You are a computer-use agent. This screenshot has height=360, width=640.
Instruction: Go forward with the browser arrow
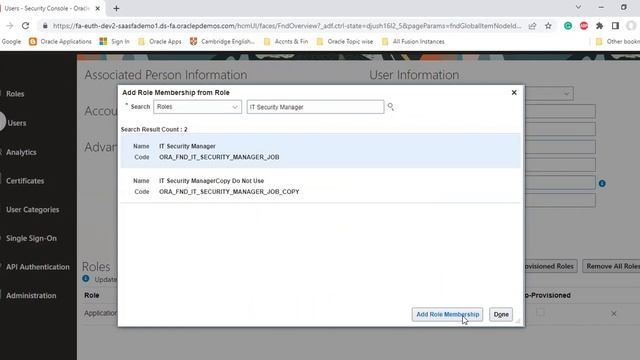(9, 26)
